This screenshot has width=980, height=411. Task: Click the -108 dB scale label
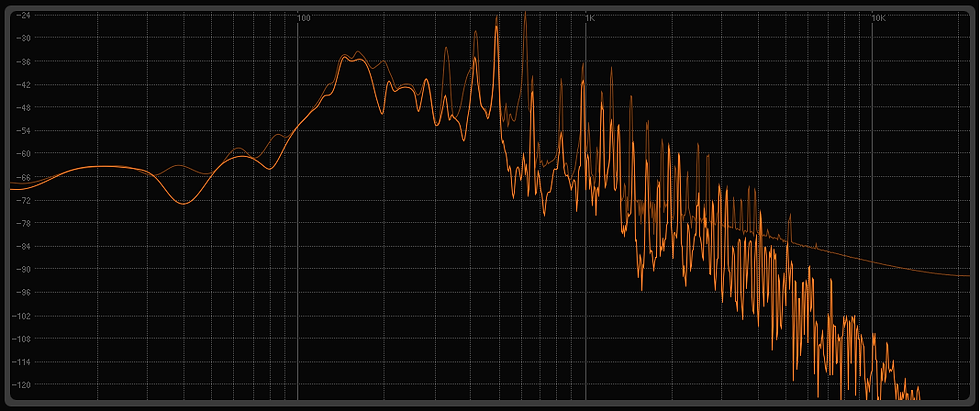pos(23,339)
